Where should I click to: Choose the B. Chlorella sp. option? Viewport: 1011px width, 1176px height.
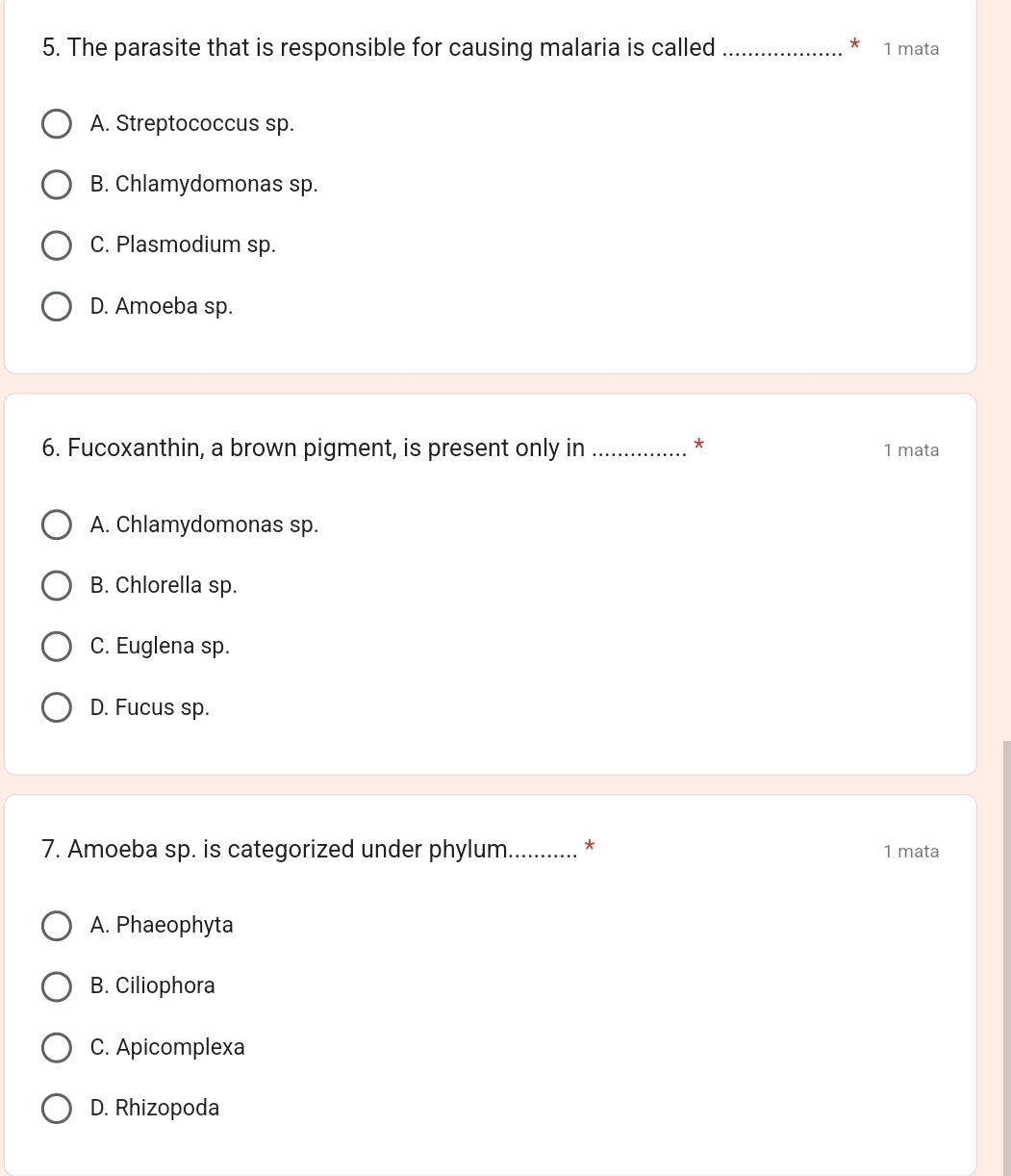click(x=57, y=586)
